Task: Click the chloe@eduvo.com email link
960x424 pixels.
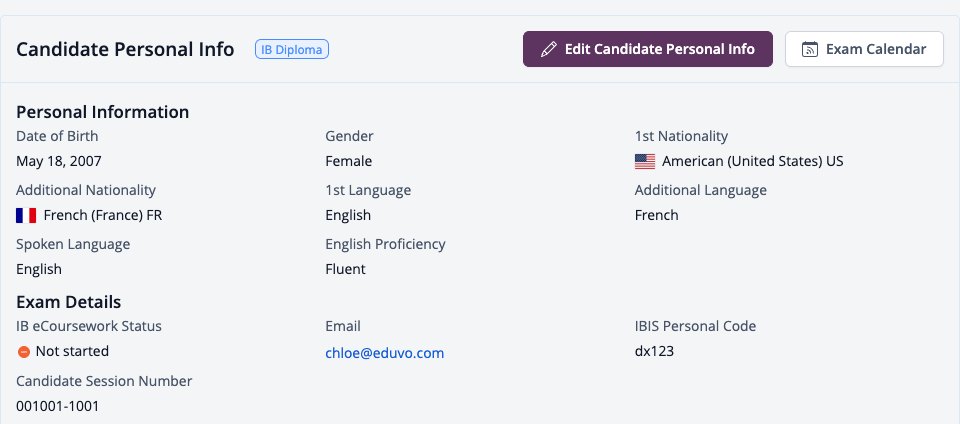Action: (x=384, y=353)
